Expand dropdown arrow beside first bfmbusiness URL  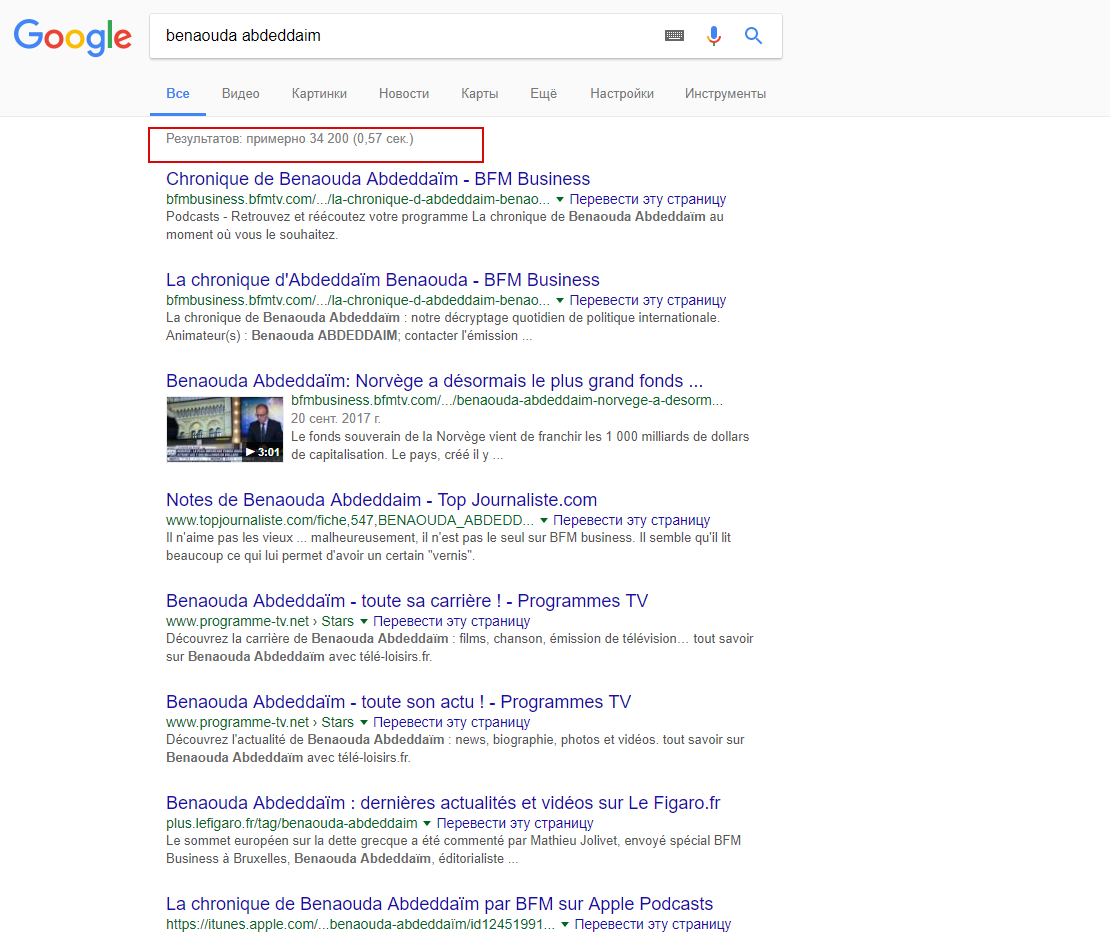click(x=559, y=200)
